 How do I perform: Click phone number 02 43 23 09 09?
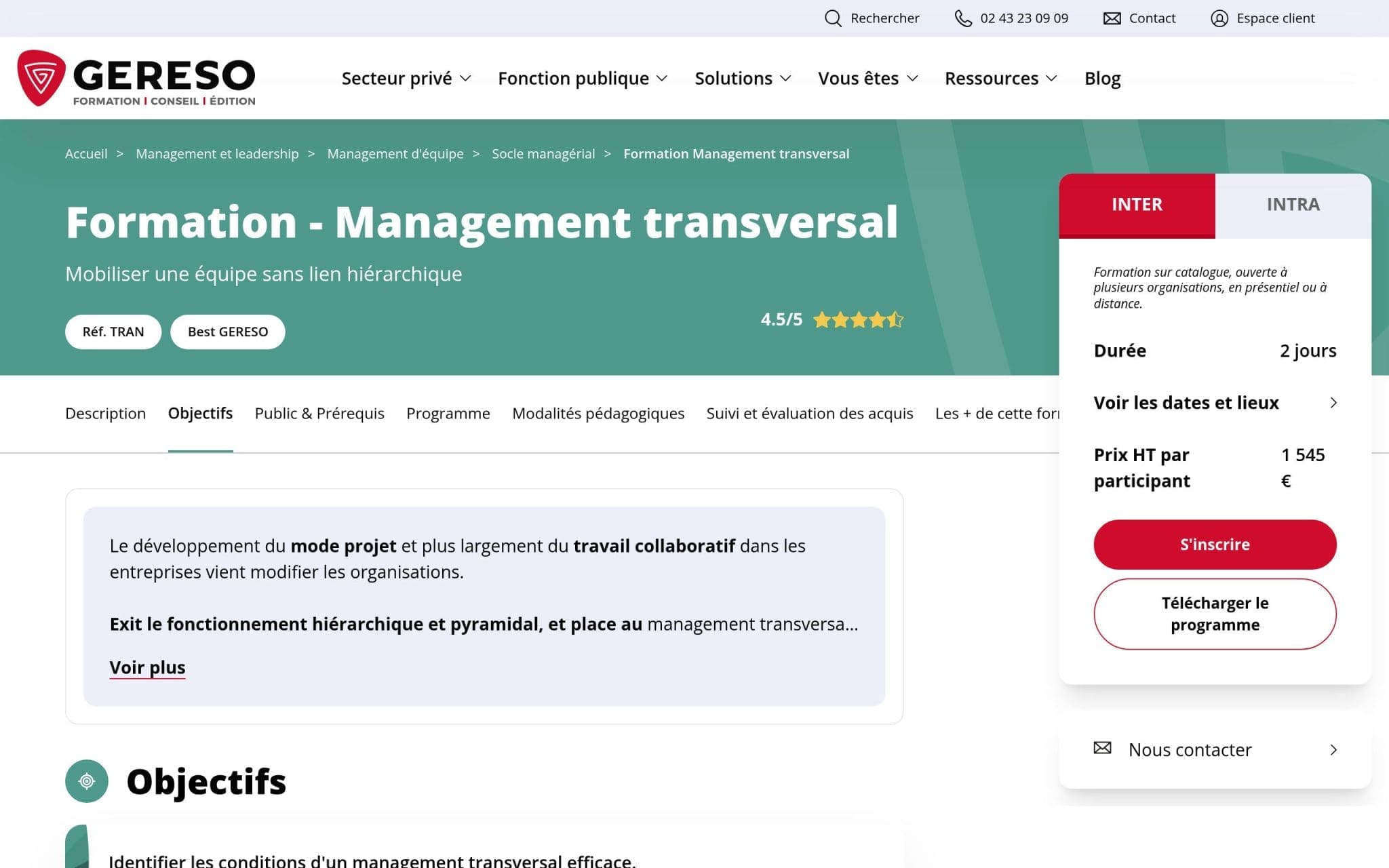click(x=1024, y=18)
